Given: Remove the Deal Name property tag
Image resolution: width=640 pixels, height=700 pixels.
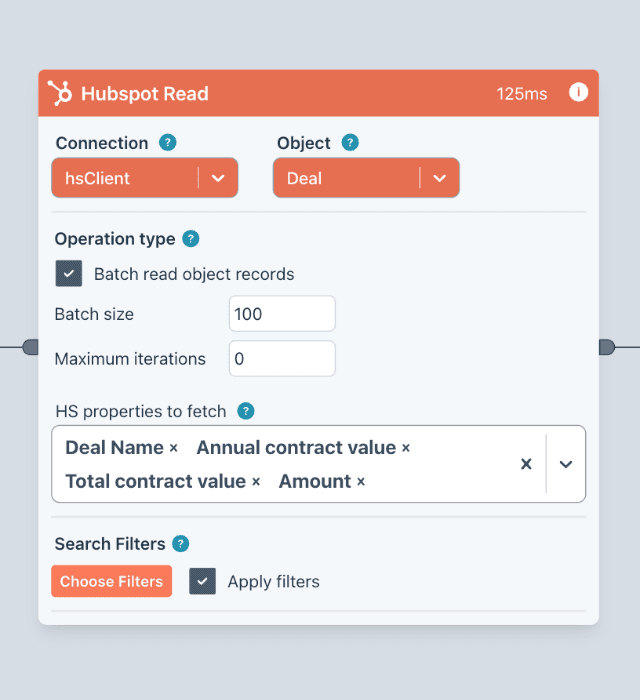Looking at the screenshot, I should (x=174, y=448).
